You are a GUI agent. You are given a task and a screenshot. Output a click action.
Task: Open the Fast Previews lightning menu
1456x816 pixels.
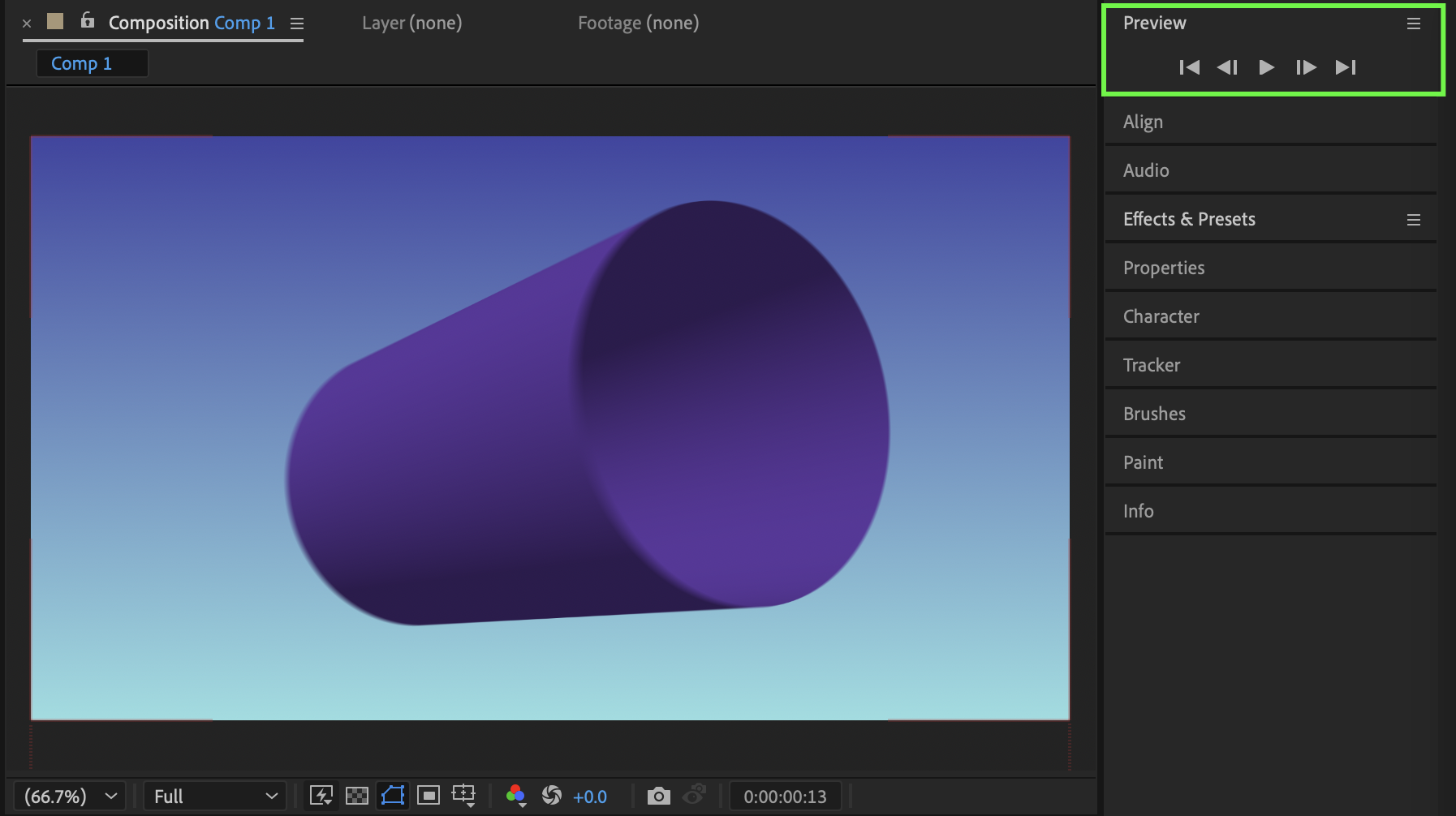(321, 796)
